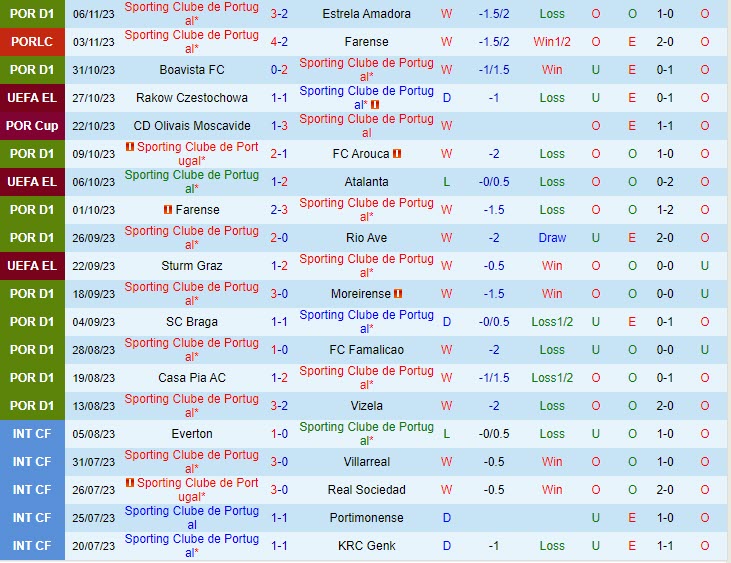Click the 3-2 score against Estrela Amadora
731x563 pixels.
tap(279, 14)
